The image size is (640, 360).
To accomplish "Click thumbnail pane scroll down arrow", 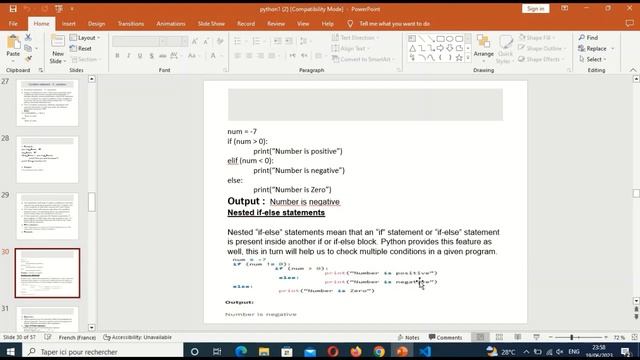I will coord(91,327).
